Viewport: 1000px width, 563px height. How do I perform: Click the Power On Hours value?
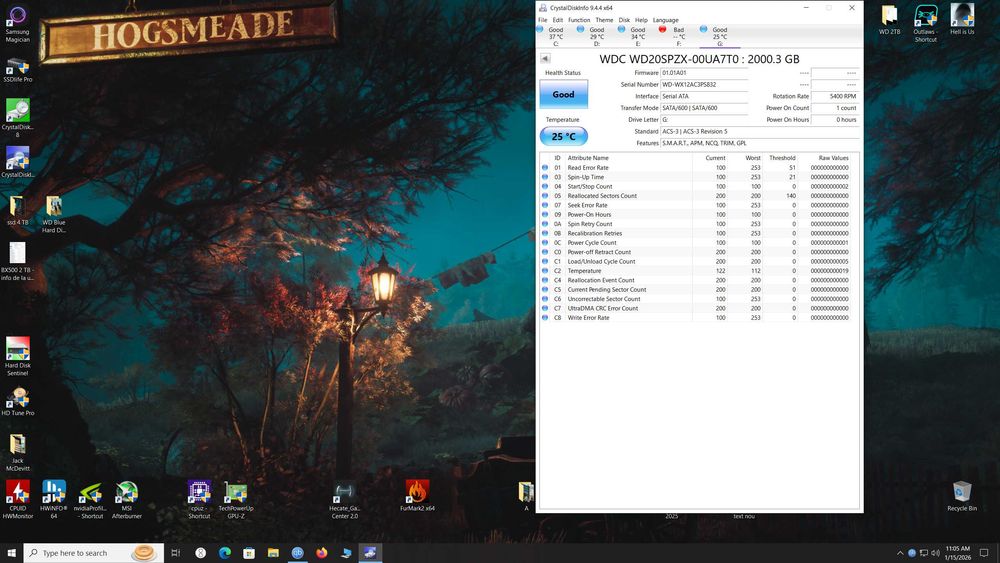pyautogui.click(x=834, y=119)
